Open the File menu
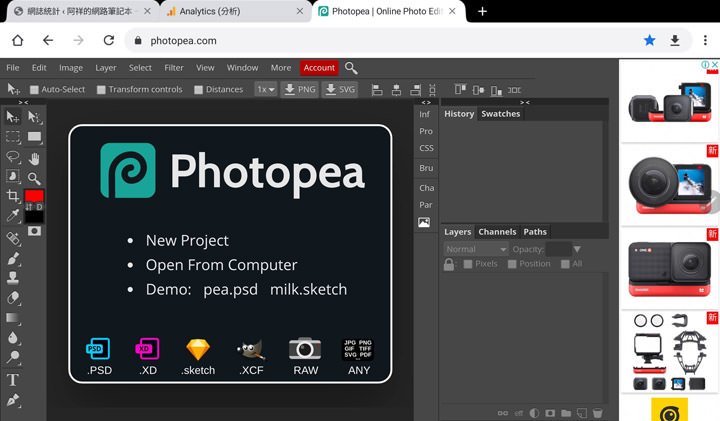Viewport: 720px width, 421px height. point(13,67)
